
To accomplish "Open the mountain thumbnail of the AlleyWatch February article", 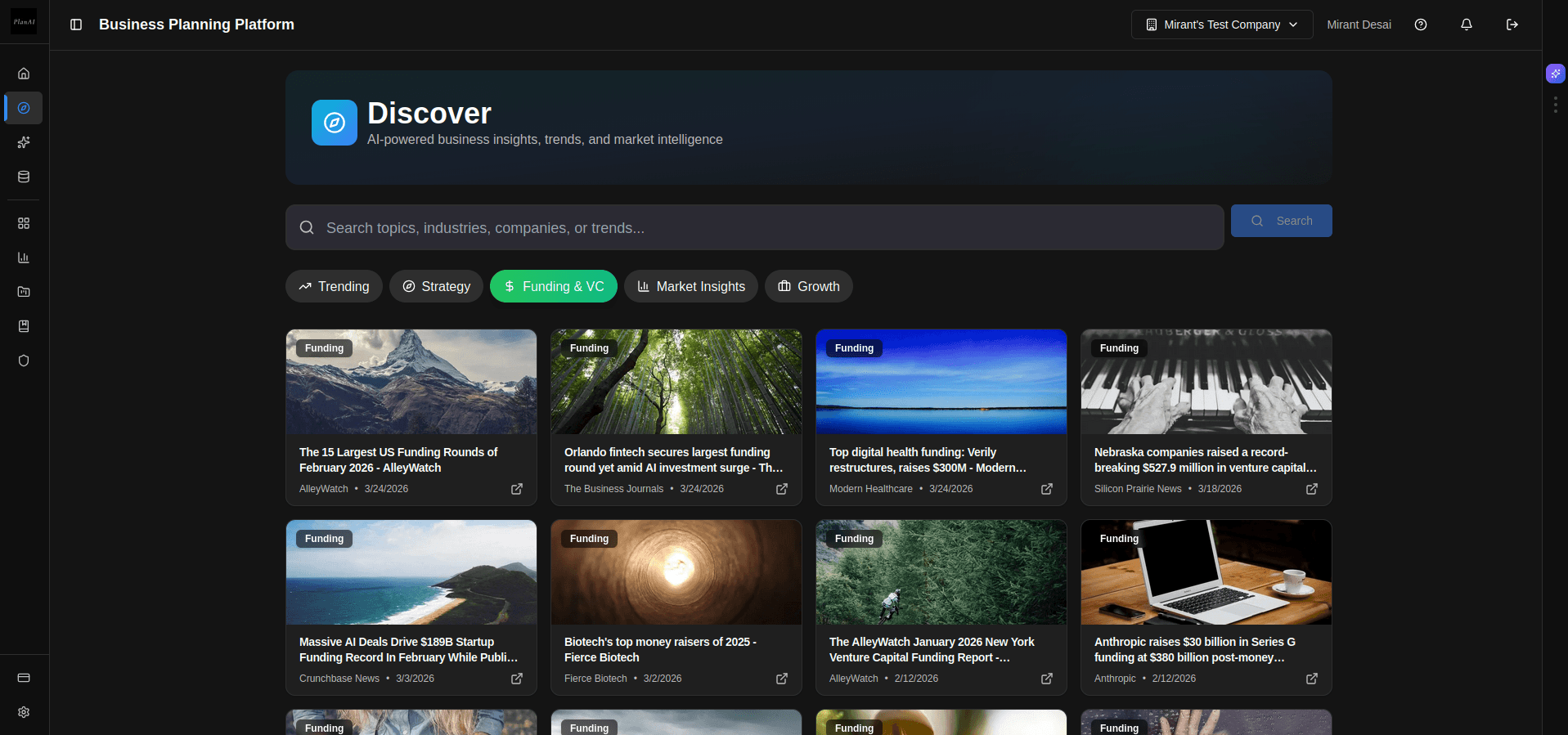I will click(411, 382).
